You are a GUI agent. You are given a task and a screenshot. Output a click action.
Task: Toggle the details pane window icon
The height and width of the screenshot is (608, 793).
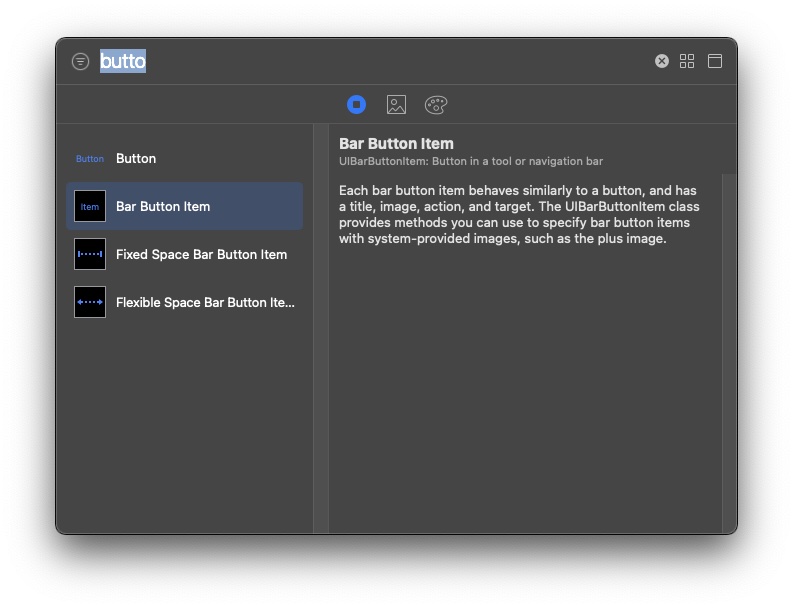pyautogui.click(x=715, y=61)
